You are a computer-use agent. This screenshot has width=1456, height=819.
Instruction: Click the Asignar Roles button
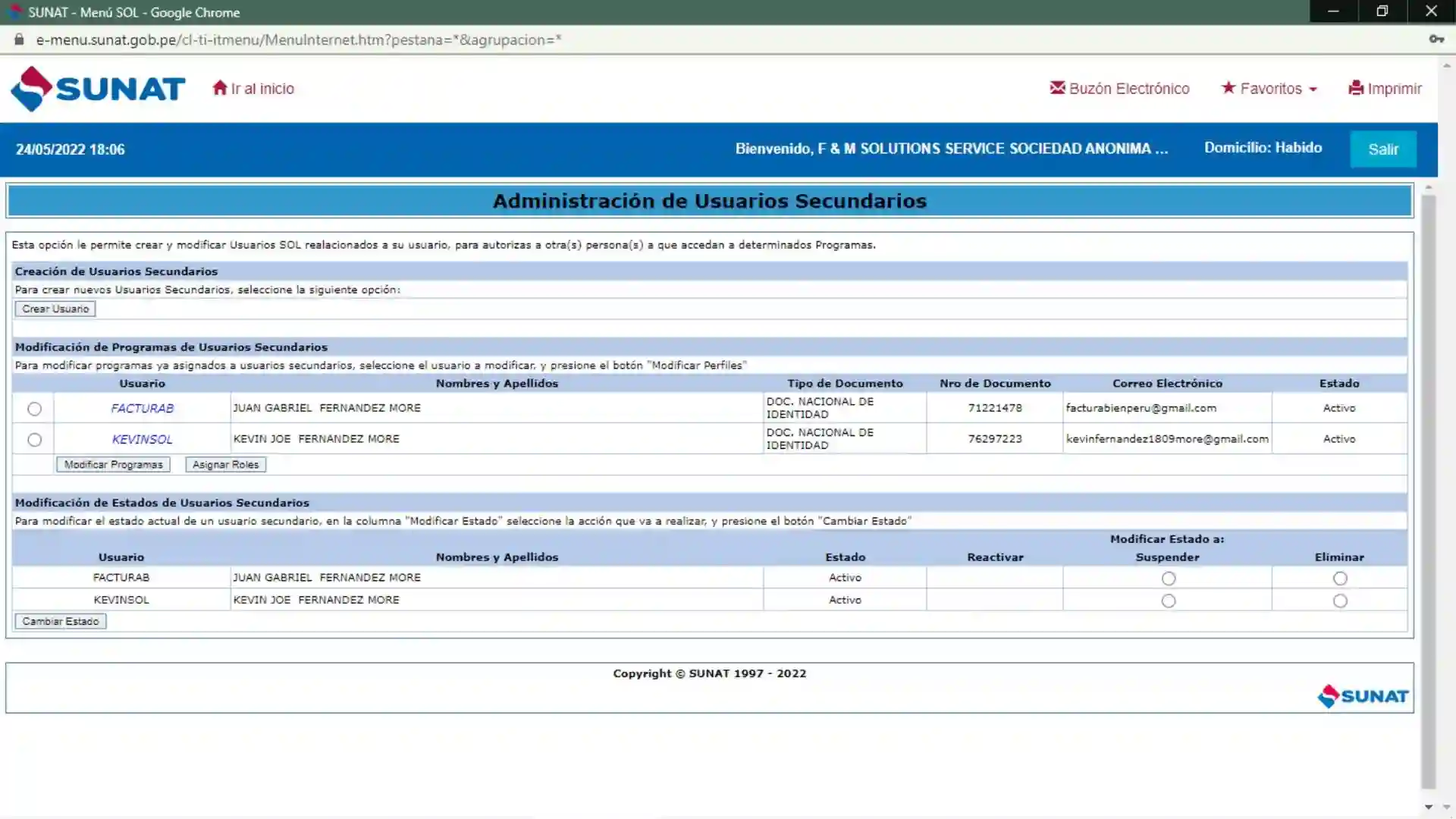pos(225,465)
